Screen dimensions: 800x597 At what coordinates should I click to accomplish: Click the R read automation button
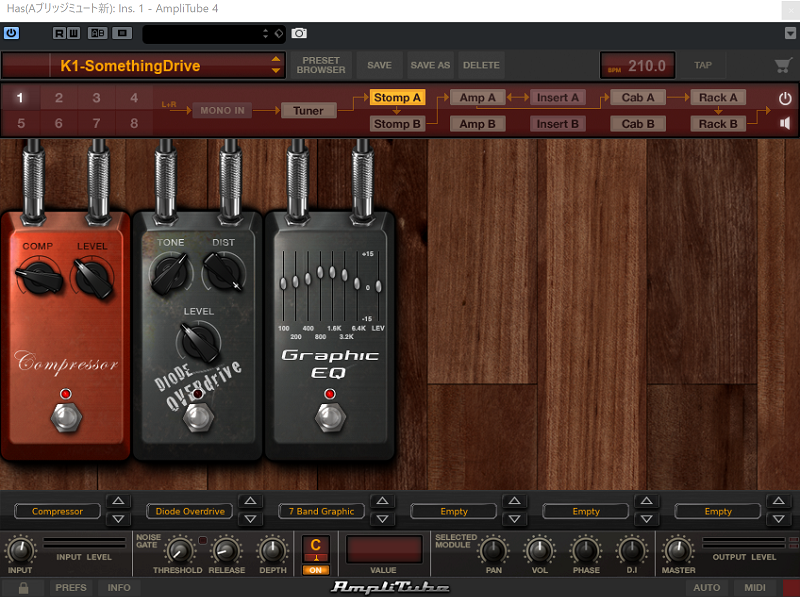[x=60, y=33]
